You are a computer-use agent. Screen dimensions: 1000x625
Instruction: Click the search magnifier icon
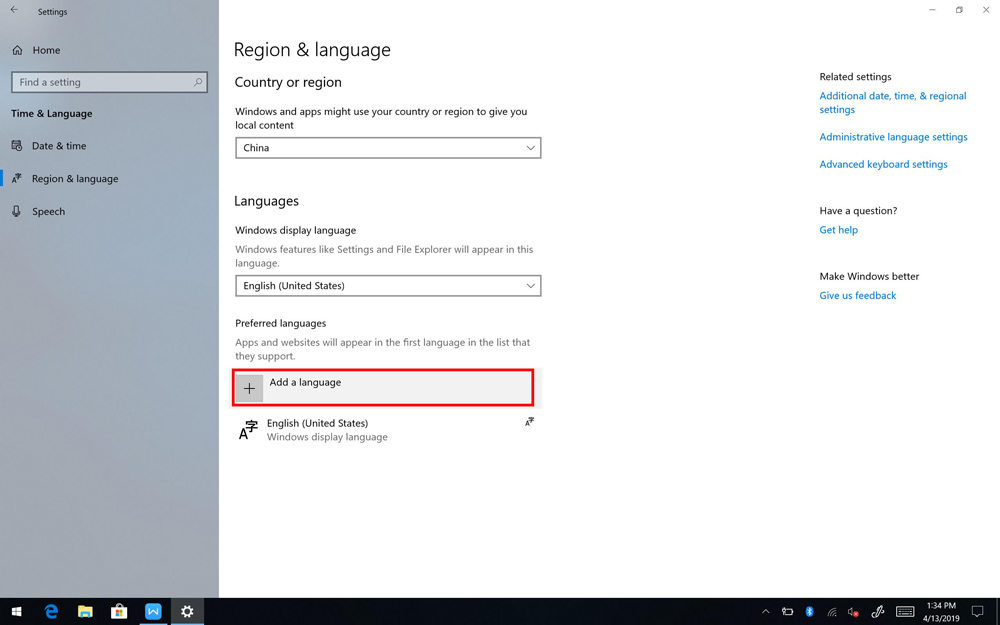(x=198, y=83)
